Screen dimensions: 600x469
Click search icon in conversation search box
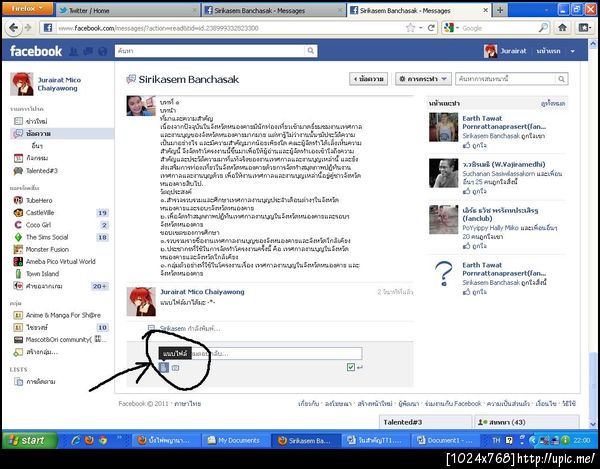click(x=561, y=79)
